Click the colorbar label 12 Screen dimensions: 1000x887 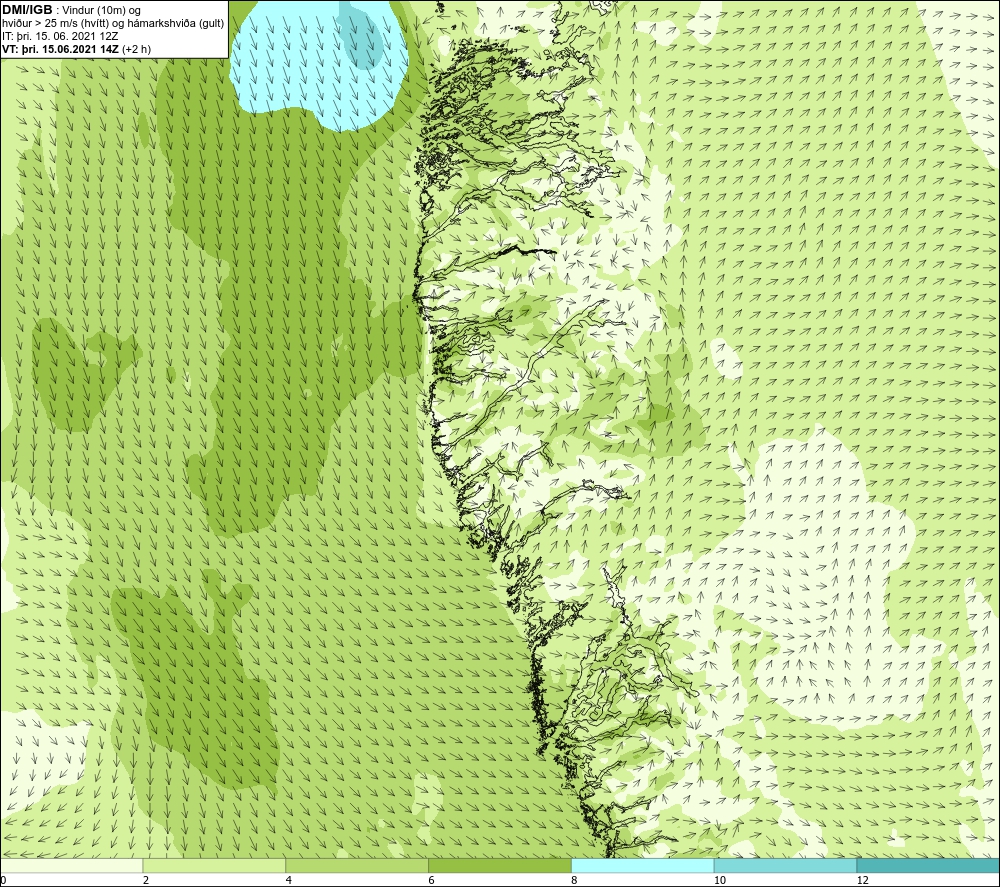coord(862,881)
